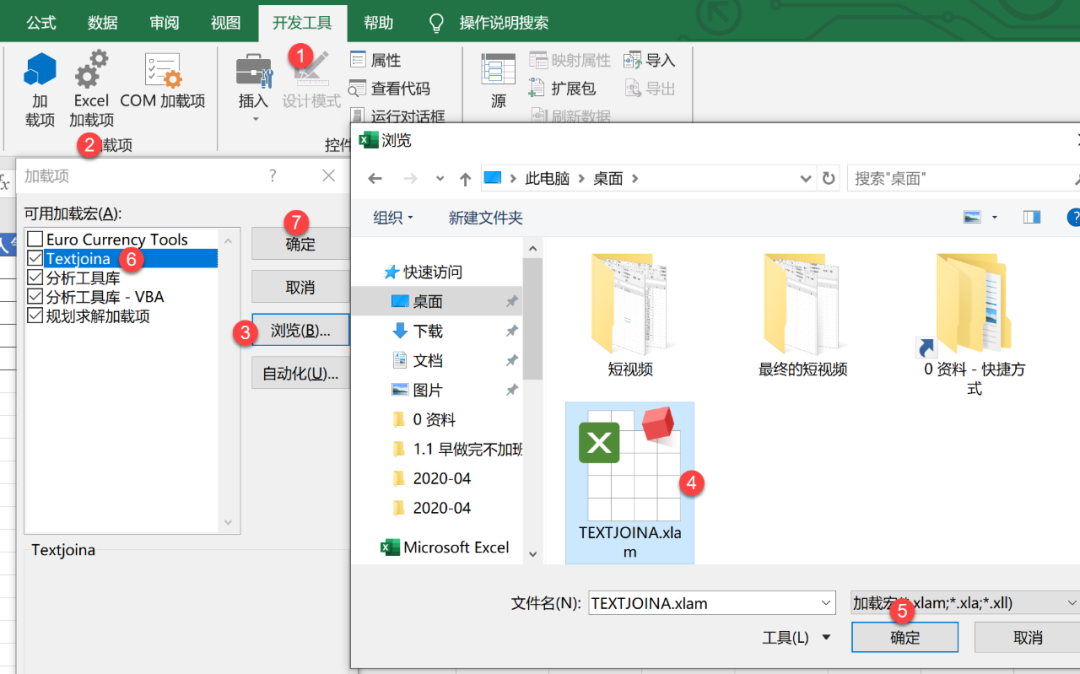
Task: Open the 插入 controls gallery
Action: [x=253, y=85]
